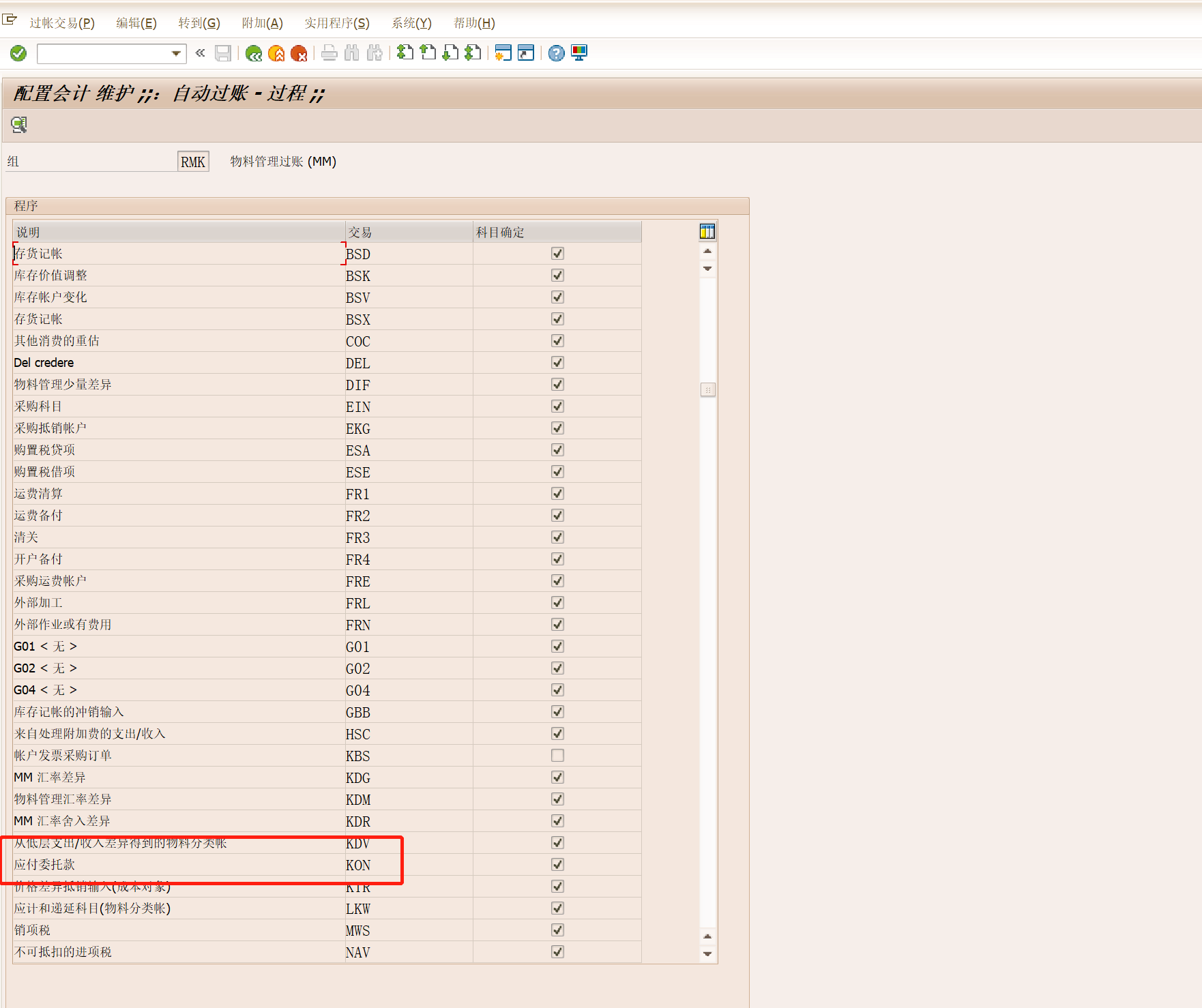Click the green Back icon
The height and width of the screenshot is (1008, 1202).
coord(254,53)
